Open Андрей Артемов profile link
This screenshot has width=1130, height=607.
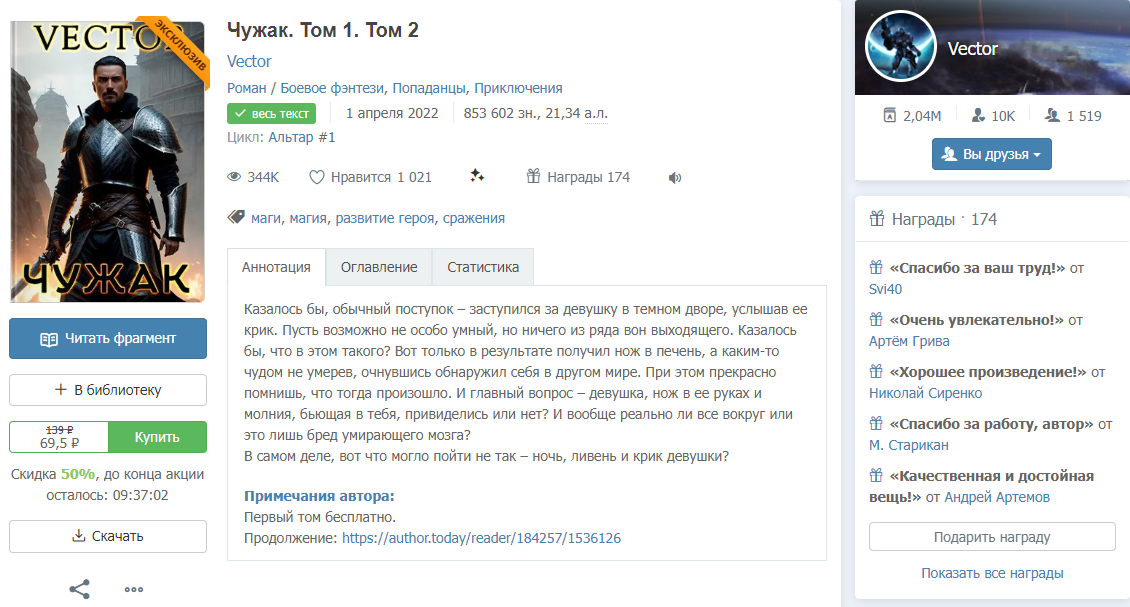(x=997, y=497)
